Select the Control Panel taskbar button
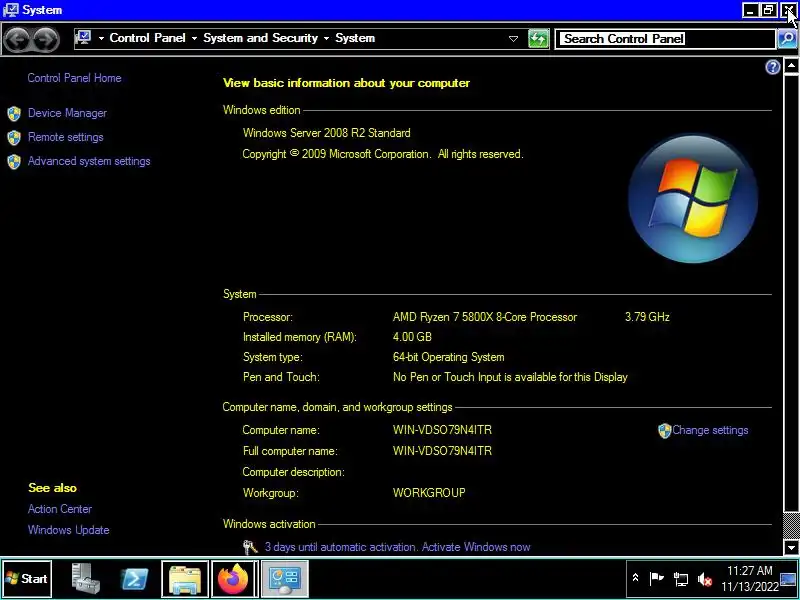 [285, 579]
